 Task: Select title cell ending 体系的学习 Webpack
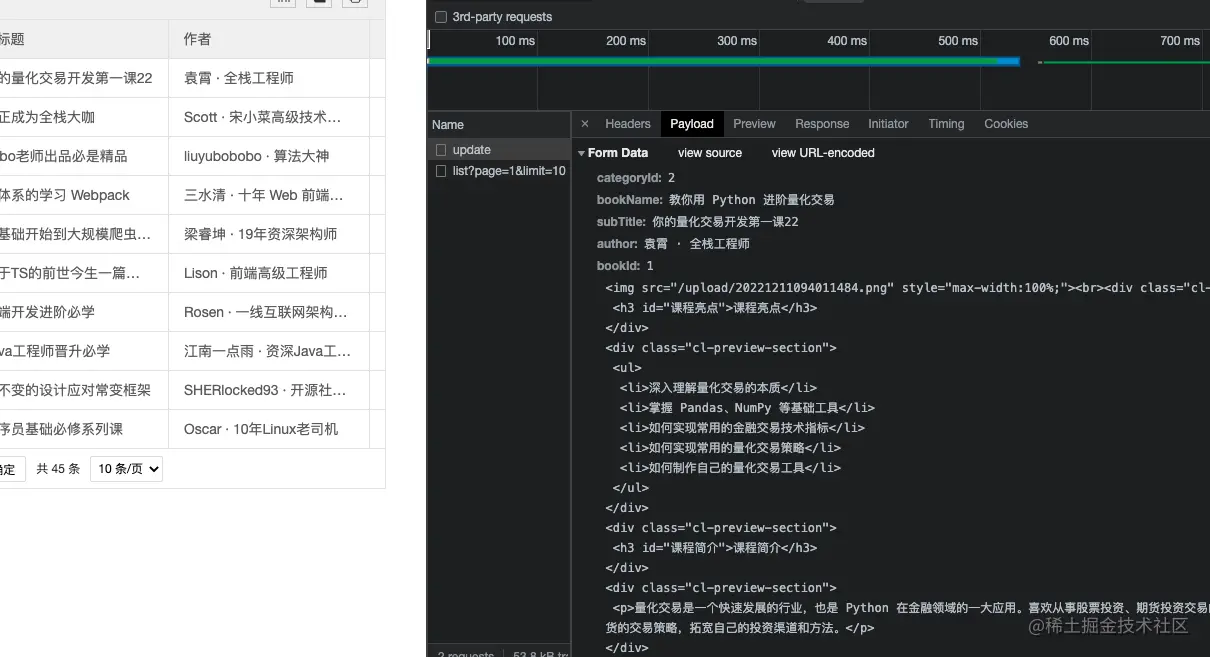[84, 195]
